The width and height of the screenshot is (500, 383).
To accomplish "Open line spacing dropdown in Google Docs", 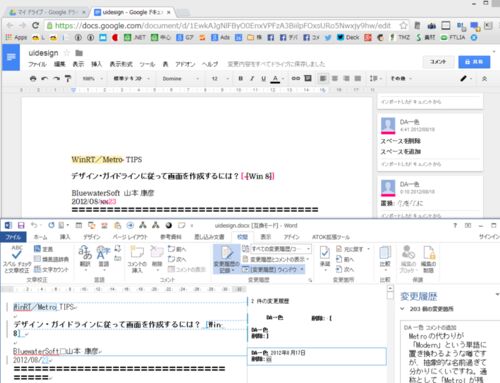I will 375,78.
